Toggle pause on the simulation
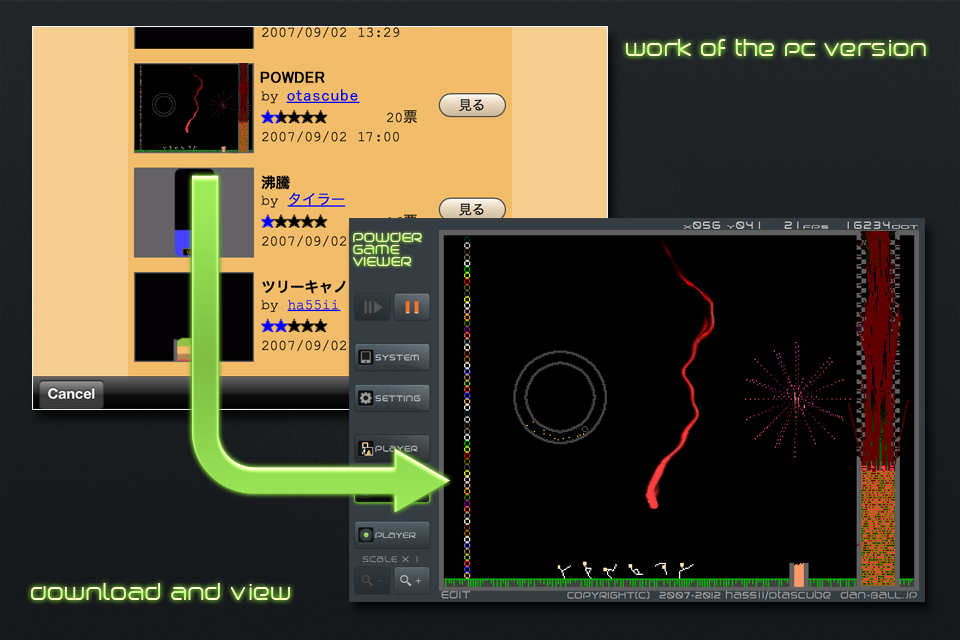The image size is (960, 640). [x=412, y=306]
